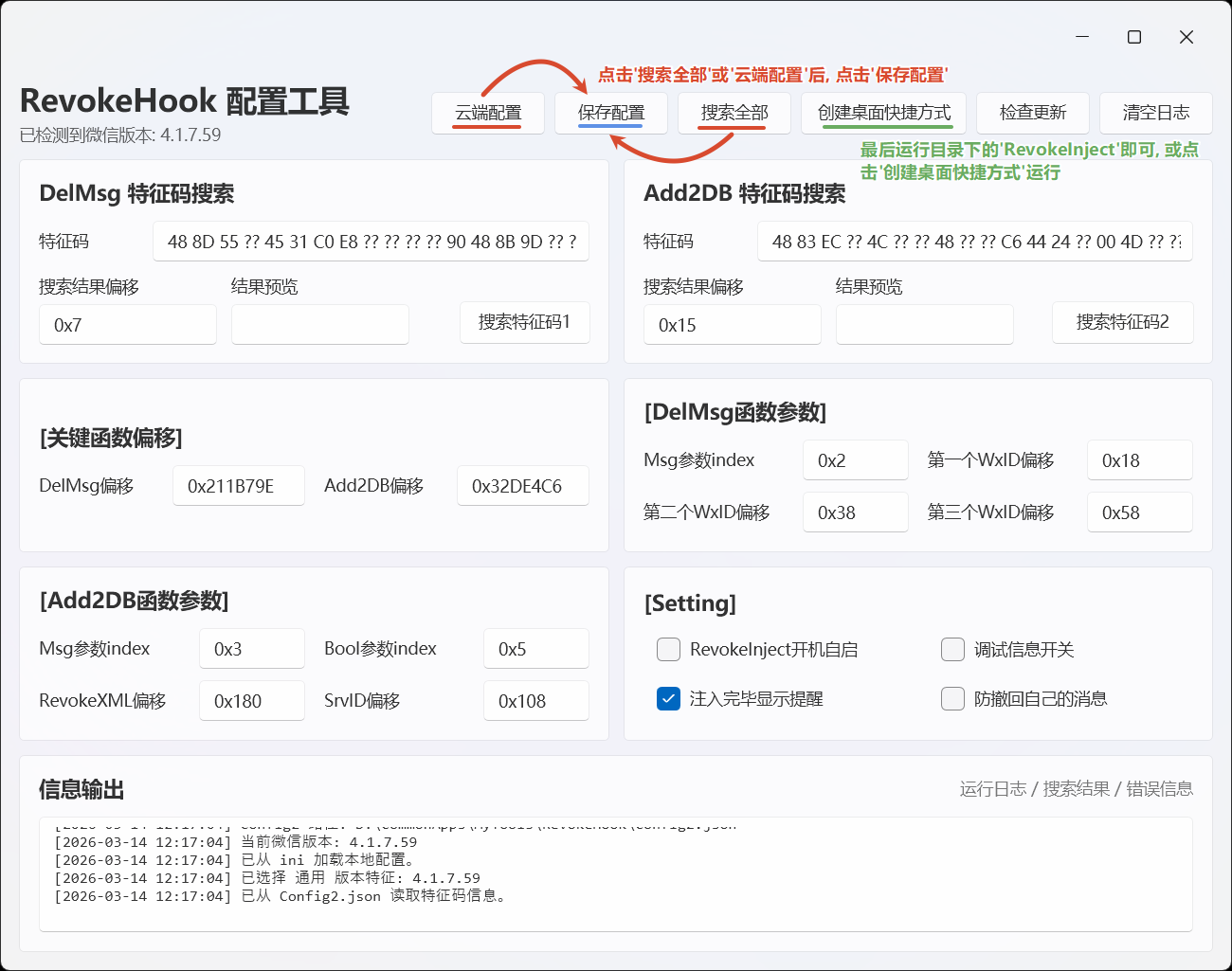Click SrvID偏移 field 0x108
This screenshot has width=1232, height=971.
click(536, 701)
